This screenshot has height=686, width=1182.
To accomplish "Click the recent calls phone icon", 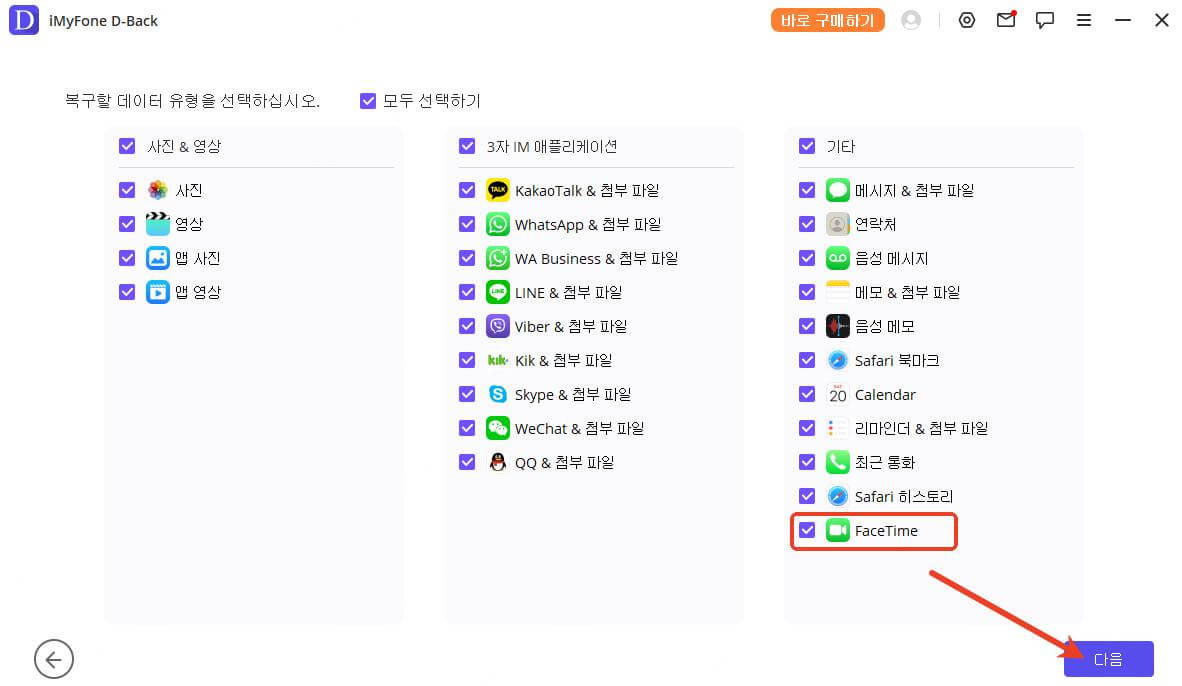I will [x=838, y=461].
